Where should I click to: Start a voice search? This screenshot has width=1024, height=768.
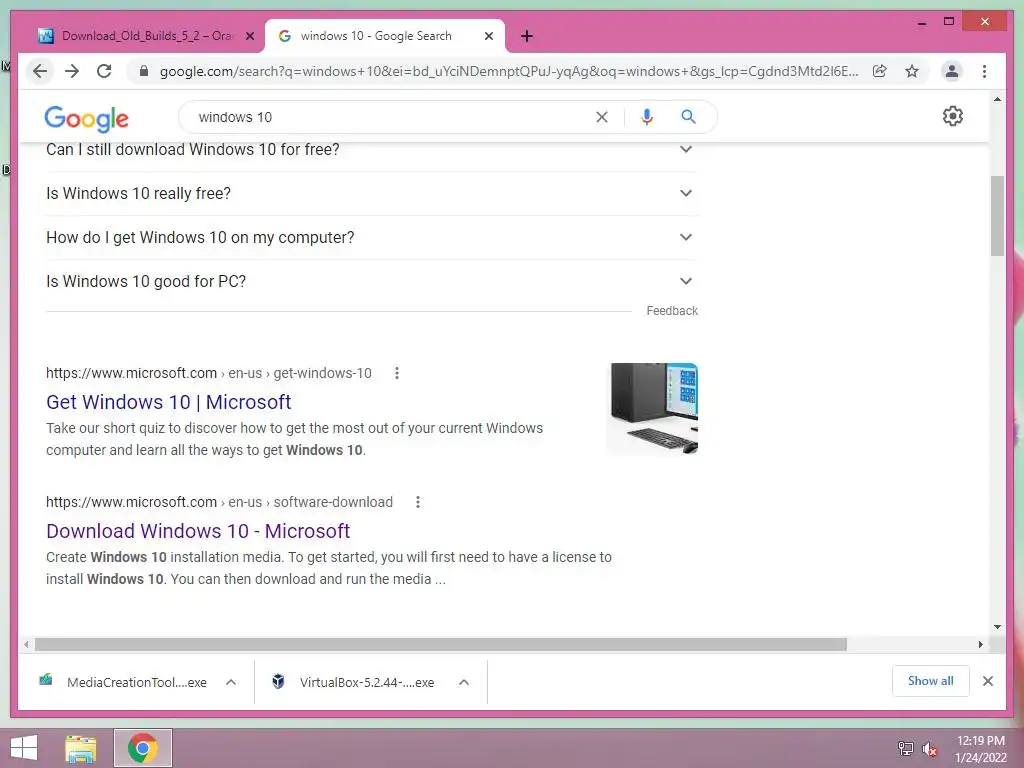[x=647, y=117]
